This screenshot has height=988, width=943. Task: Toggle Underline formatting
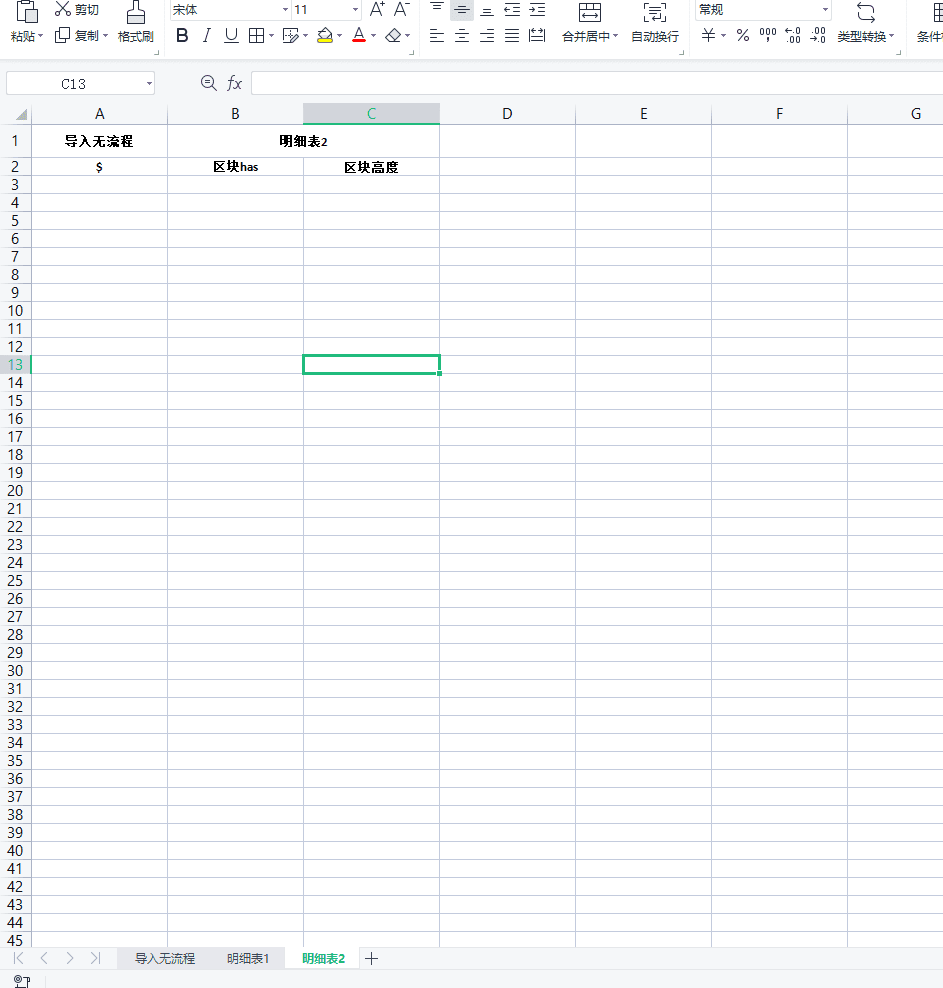[x=231, y=36]
